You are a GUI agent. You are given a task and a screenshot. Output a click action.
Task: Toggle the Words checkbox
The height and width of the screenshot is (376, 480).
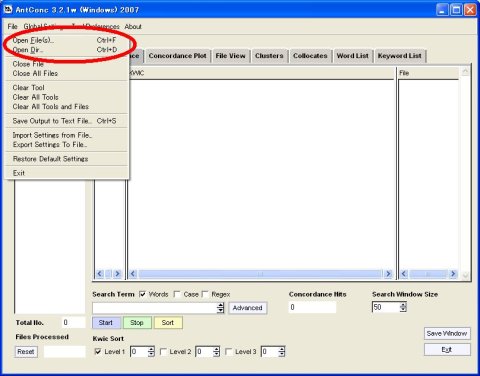click(x=143, y=294)
